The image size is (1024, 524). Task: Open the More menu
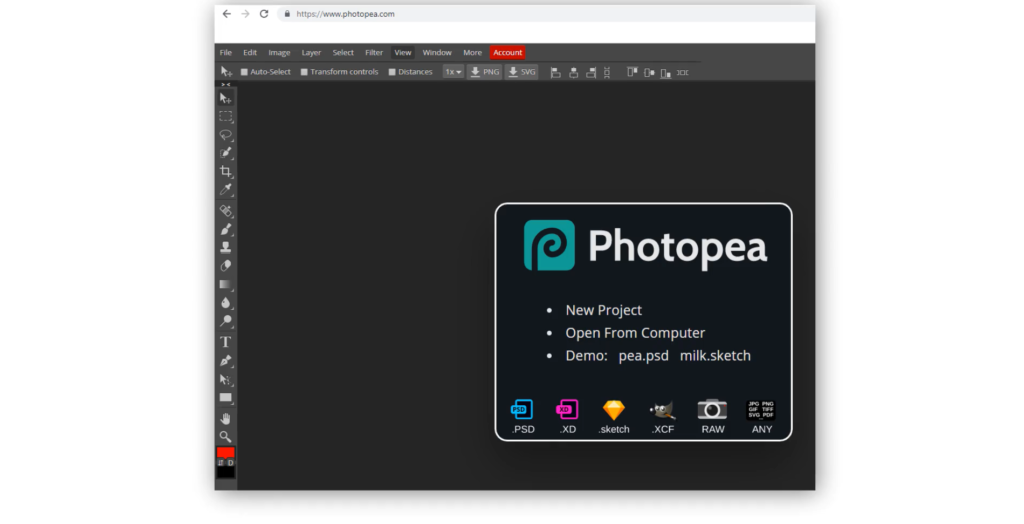(472, 52)
